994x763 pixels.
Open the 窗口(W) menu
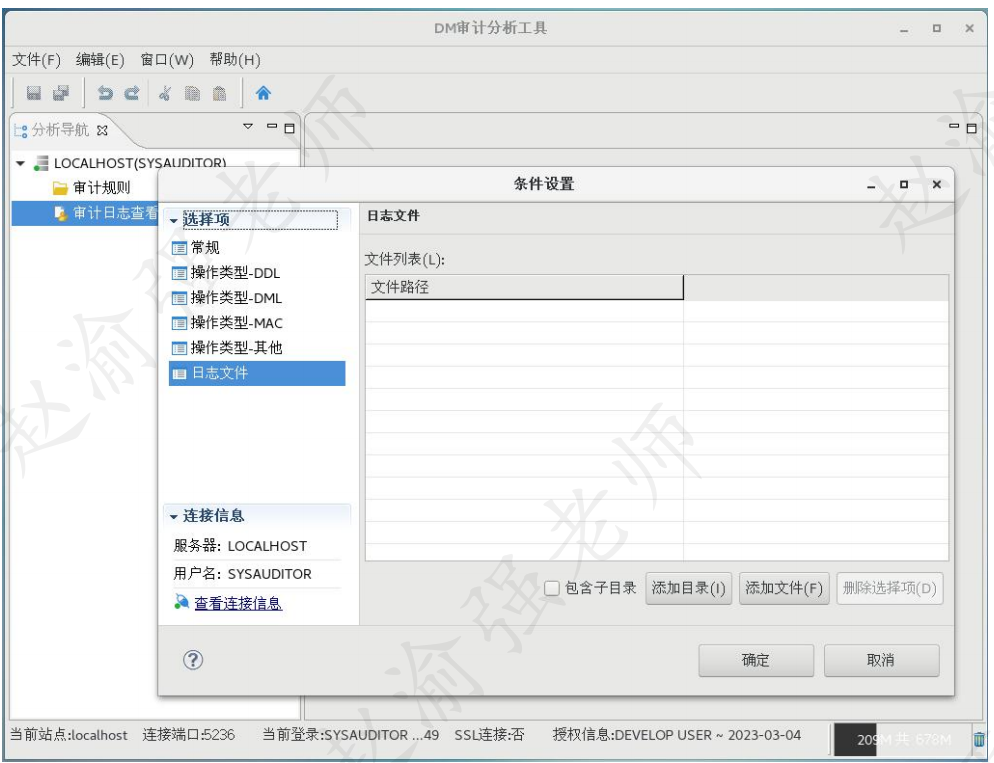pos(167,60)
